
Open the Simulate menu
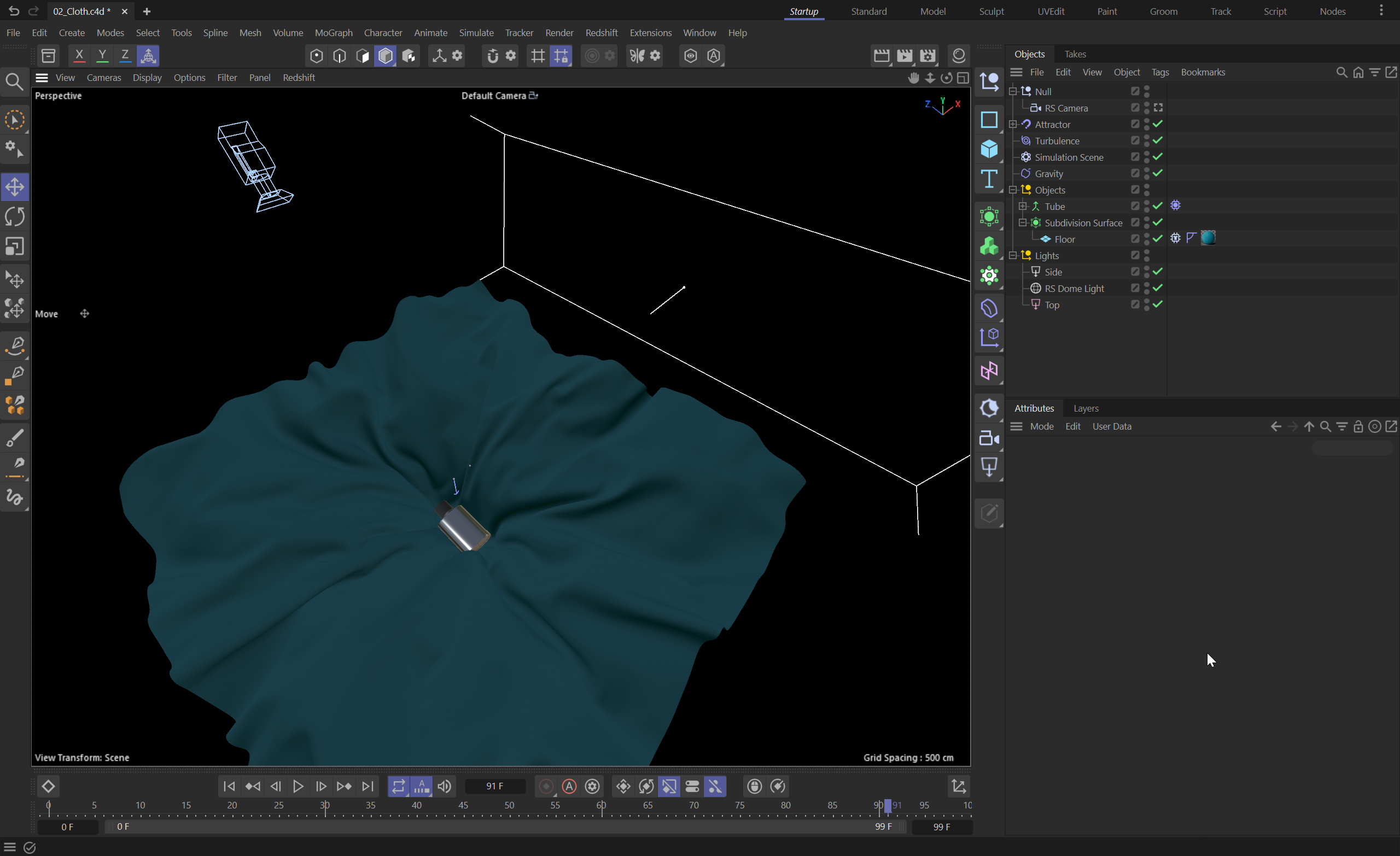476,33
